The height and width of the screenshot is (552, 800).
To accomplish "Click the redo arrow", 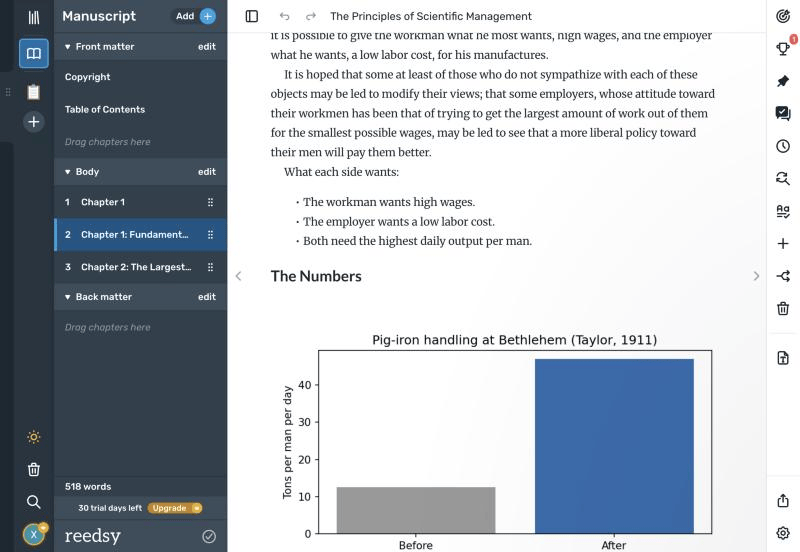I will click(311, 16).
